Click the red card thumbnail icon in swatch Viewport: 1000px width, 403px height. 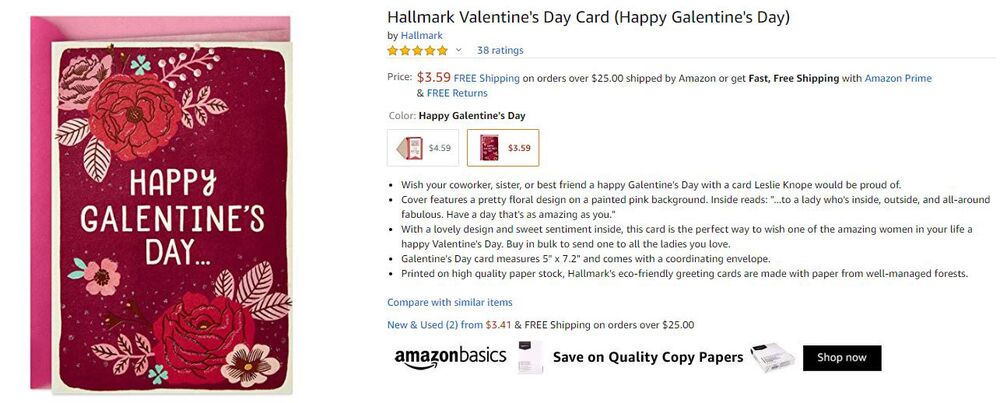[x=489, y=148]
